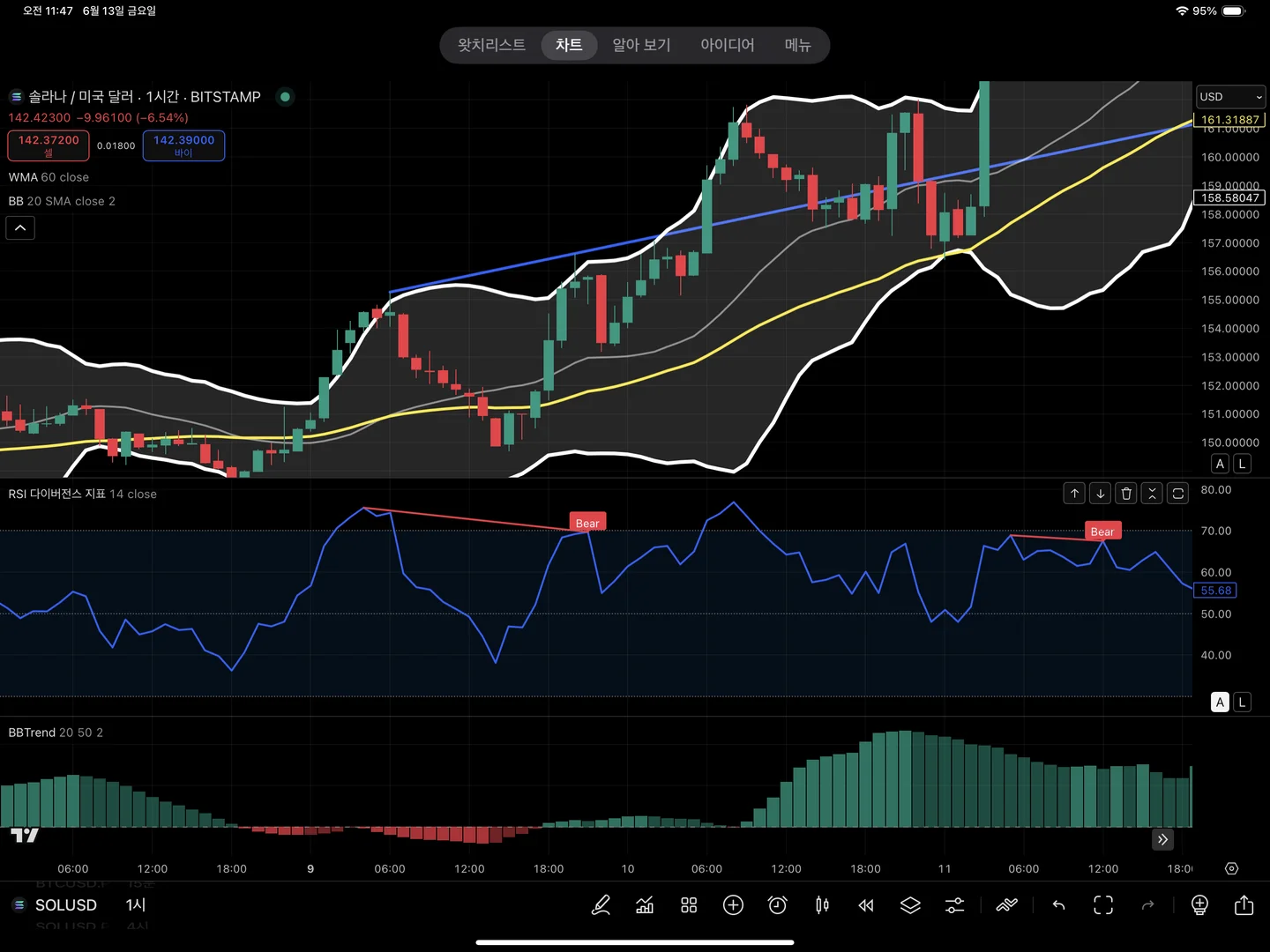Collapse the RSI pane
Screen dimensions: 1270x952
[x=1152, y=494]
